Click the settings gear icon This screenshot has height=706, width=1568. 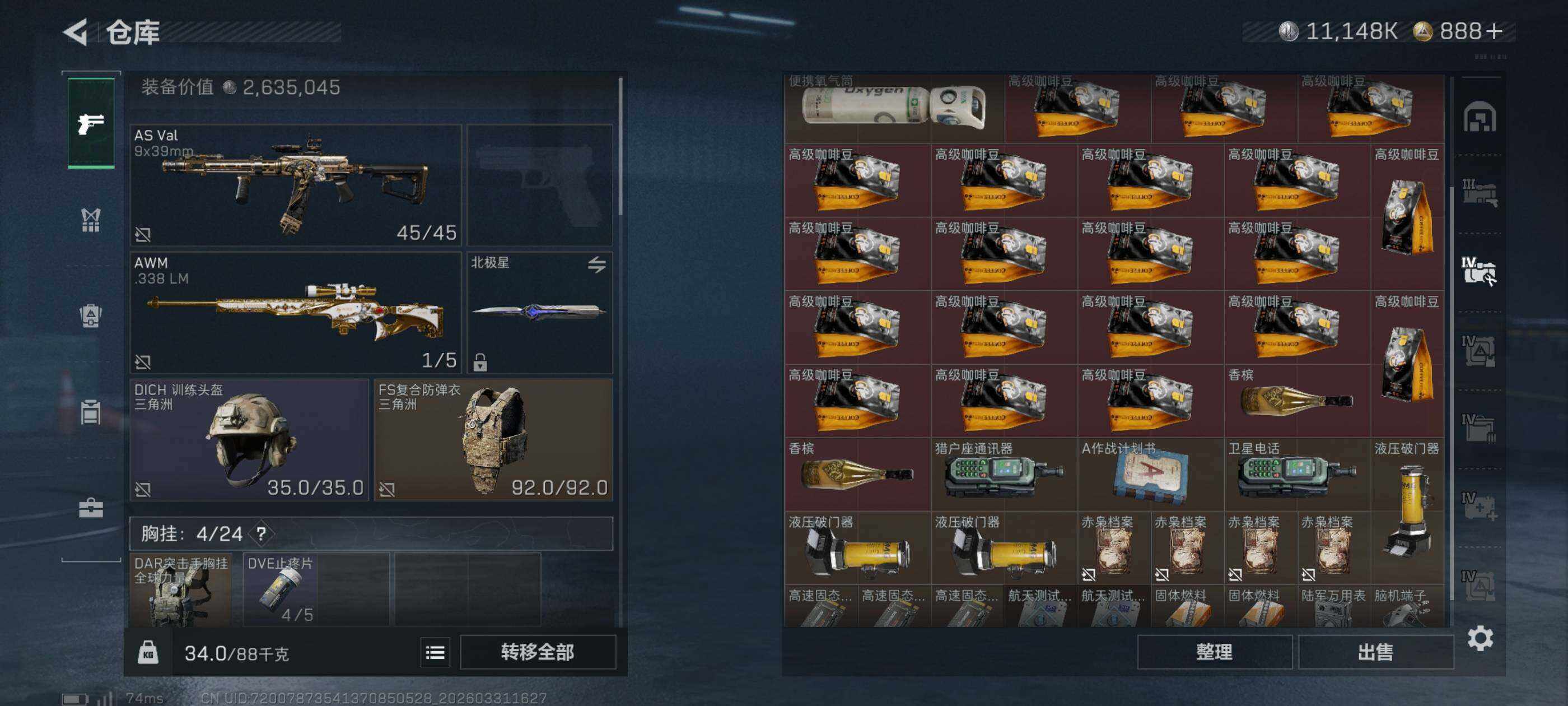click(1480, 638)
